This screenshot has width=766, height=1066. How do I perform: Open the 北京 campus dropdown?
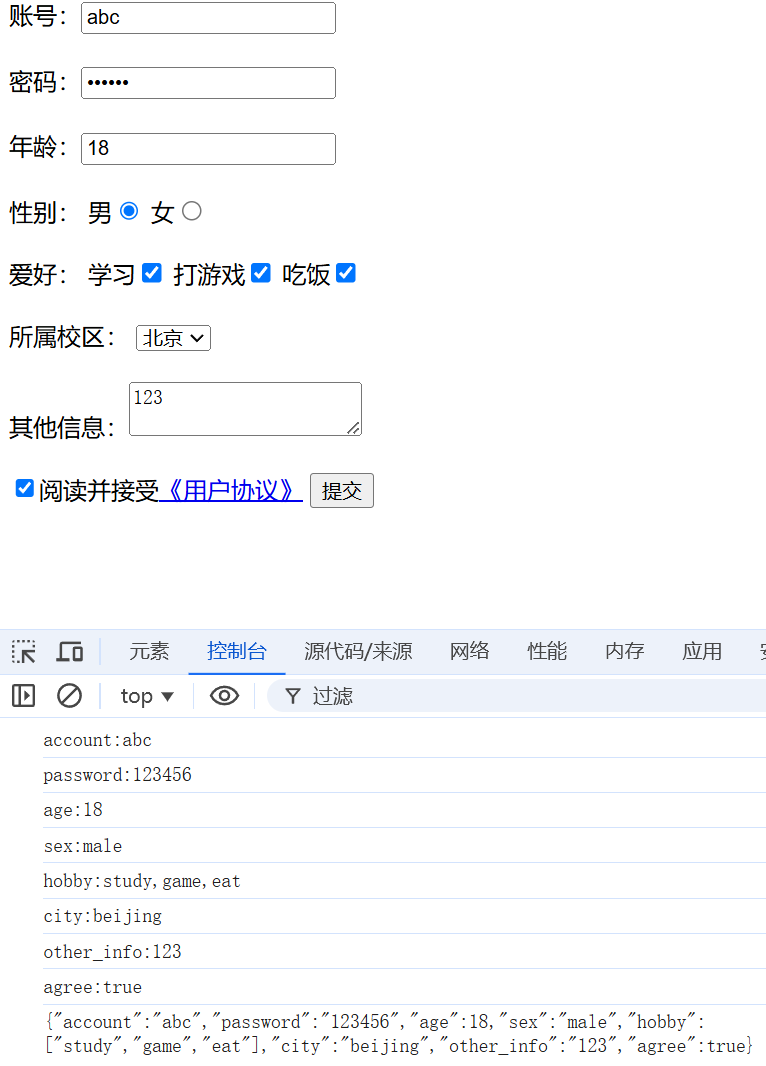click(173, 338)
